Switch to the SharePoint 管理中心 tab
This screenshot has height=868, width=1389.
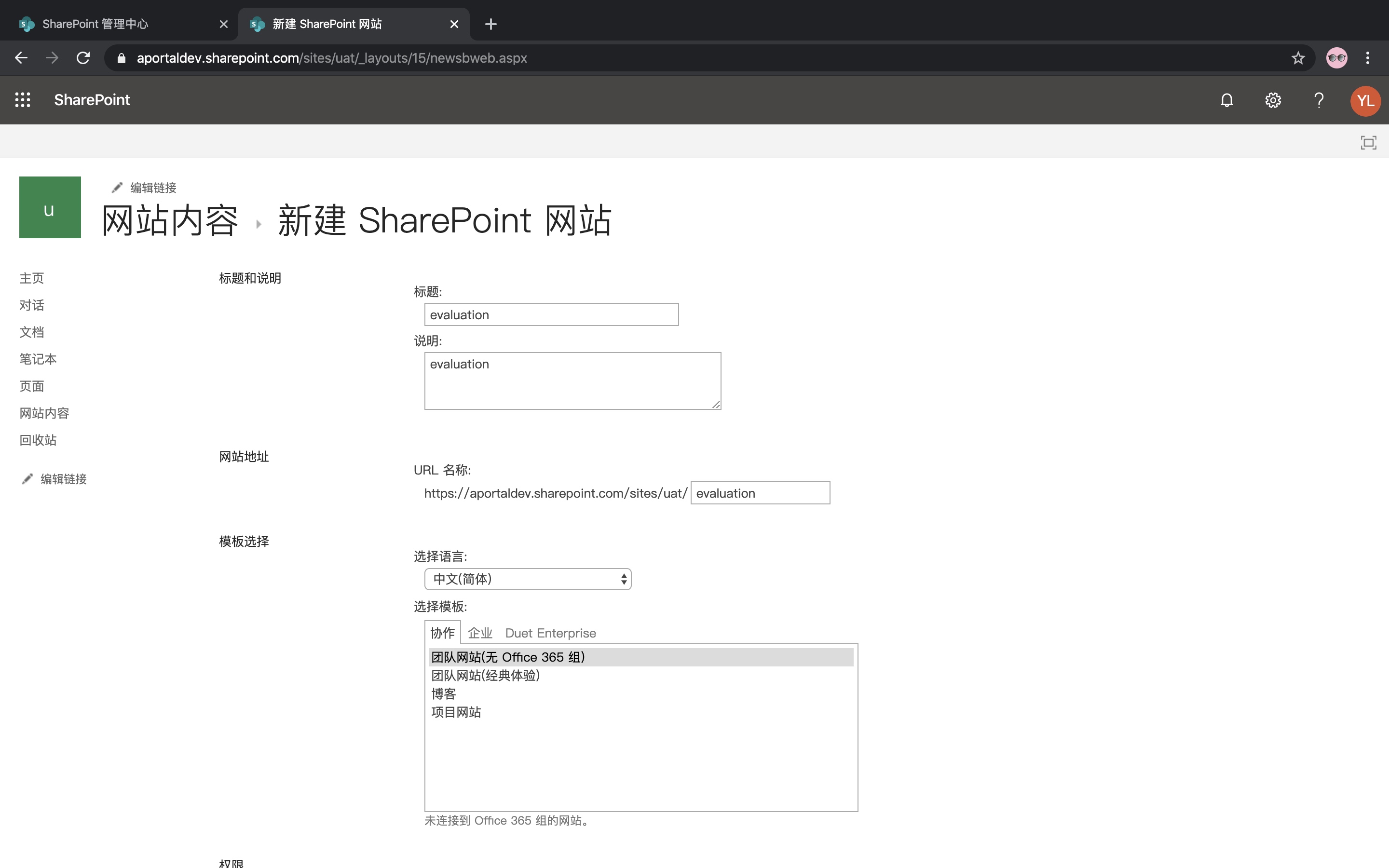pyautogui.click(x=119, y=24)
